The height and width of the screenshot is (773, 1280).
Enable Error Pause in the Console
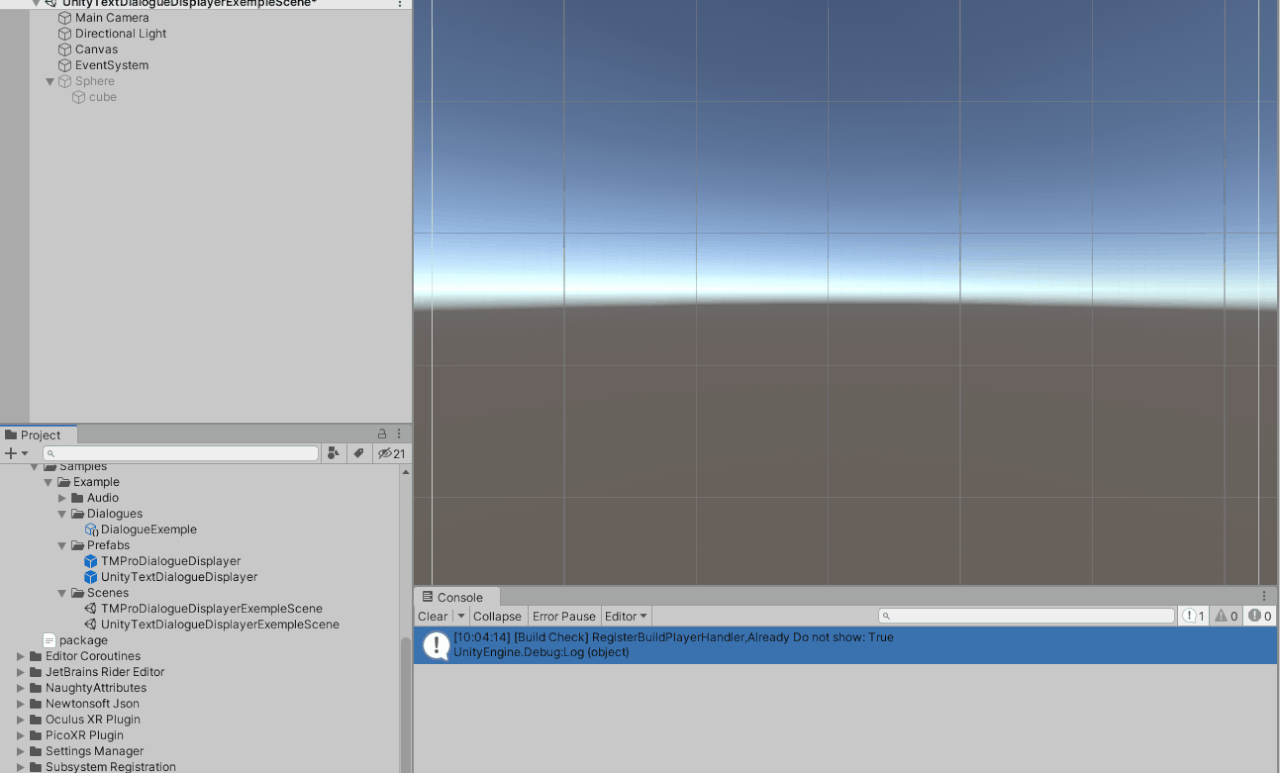[563, 616]
